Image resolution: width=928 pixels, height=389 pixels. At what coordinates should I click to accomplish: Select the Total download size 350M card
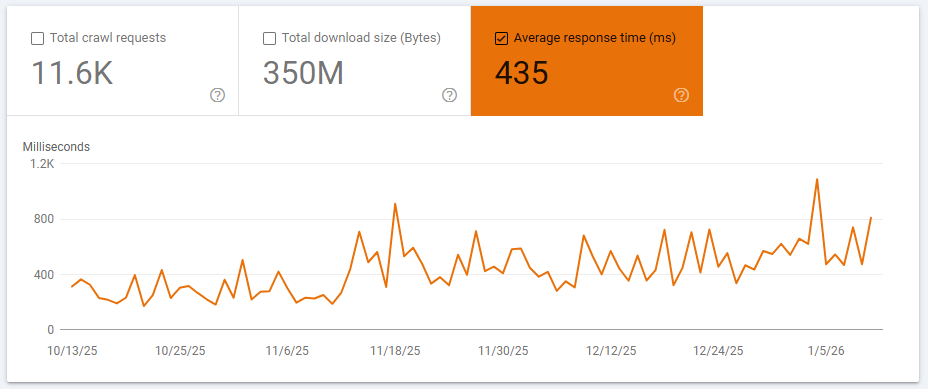click(x=355, y=60)
